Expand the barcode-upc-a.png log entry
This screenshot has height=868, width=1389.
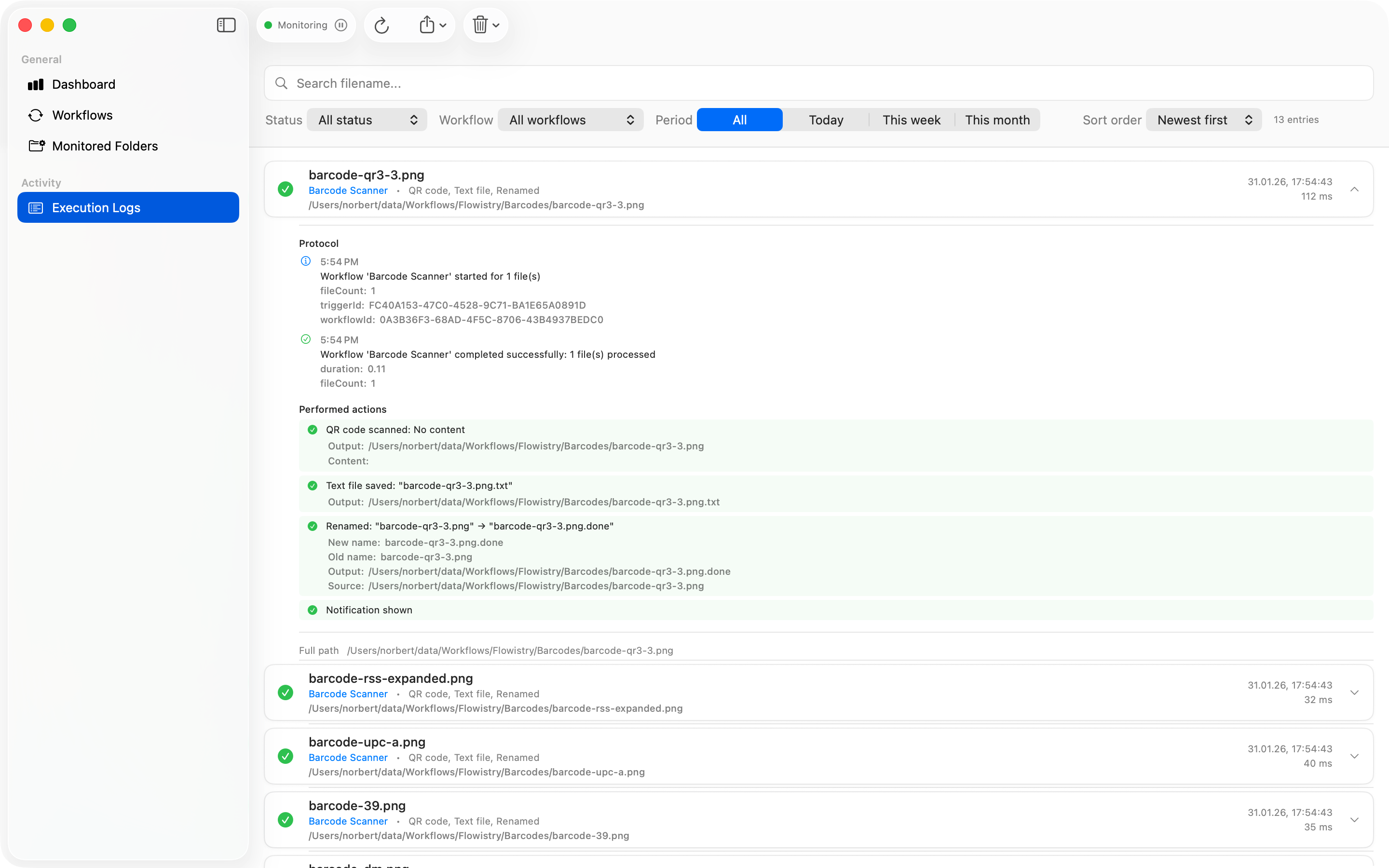coord(1355,757)
